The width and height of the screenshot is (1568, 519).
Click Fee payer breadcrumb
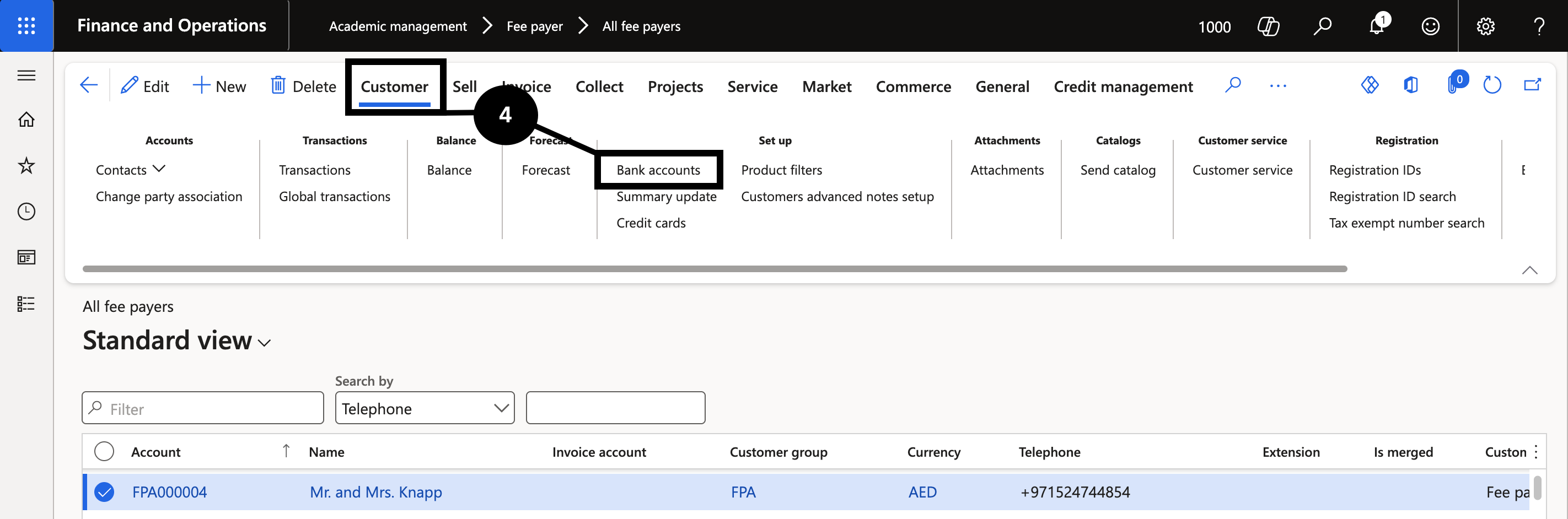point(534,26)
